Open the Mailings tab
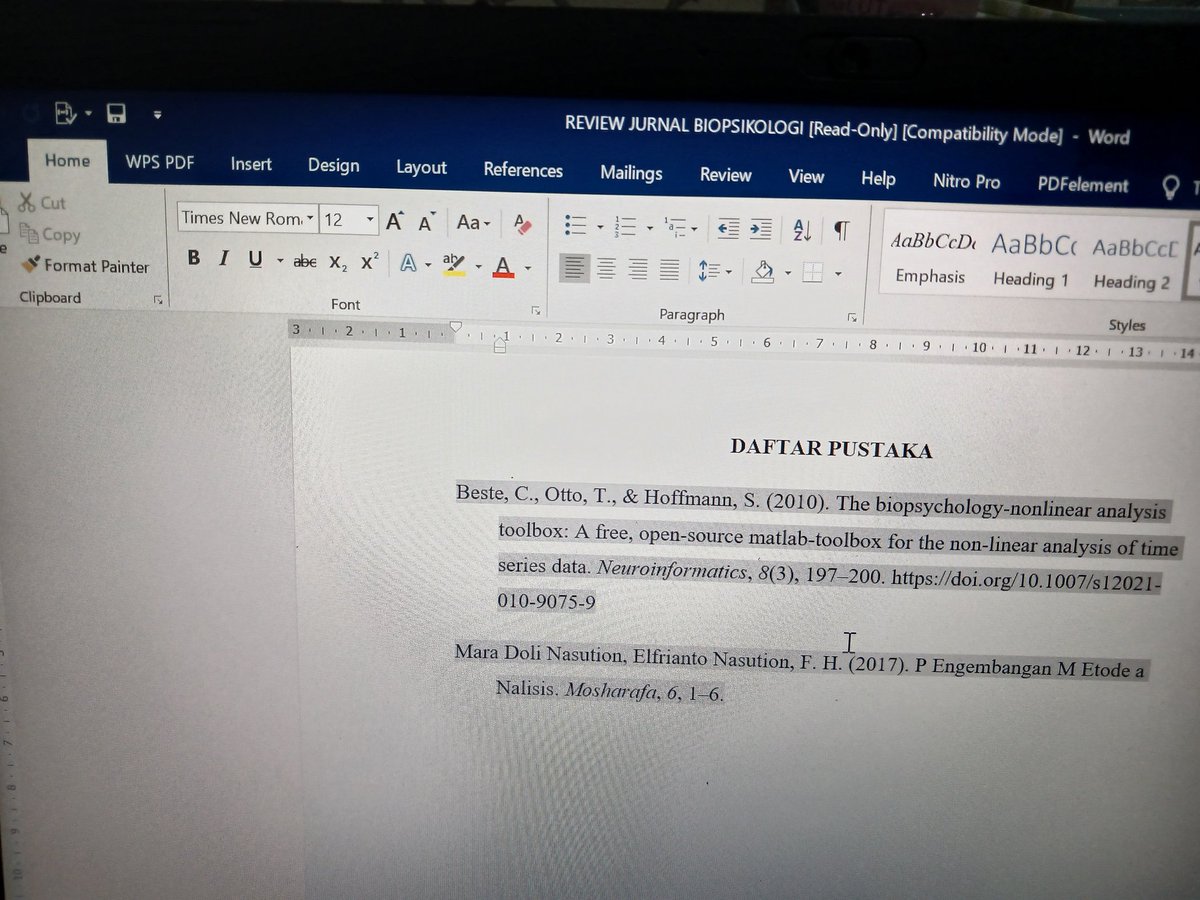 tap(631, 173)
